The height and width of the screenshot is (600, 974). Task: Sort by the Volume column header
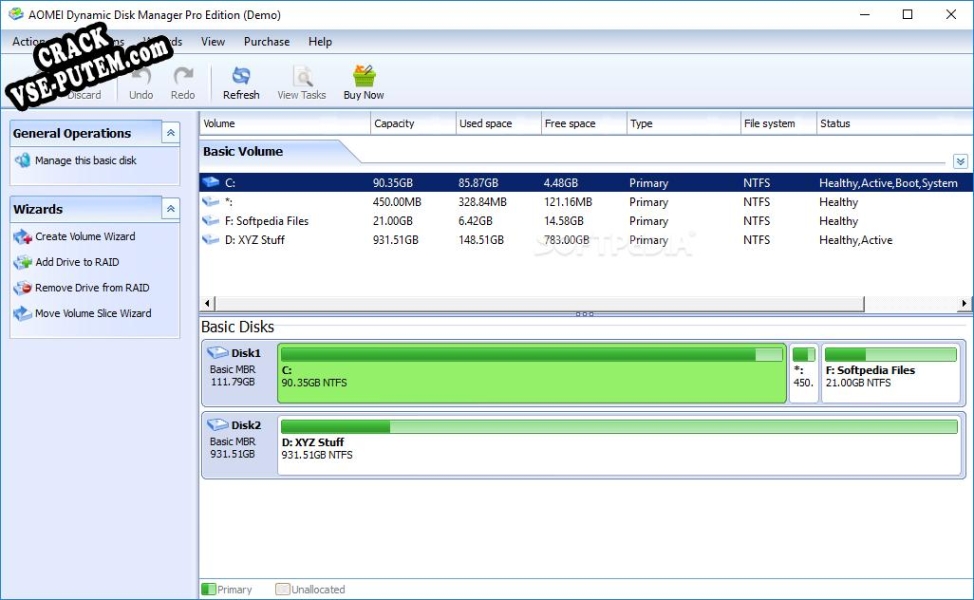284,123
